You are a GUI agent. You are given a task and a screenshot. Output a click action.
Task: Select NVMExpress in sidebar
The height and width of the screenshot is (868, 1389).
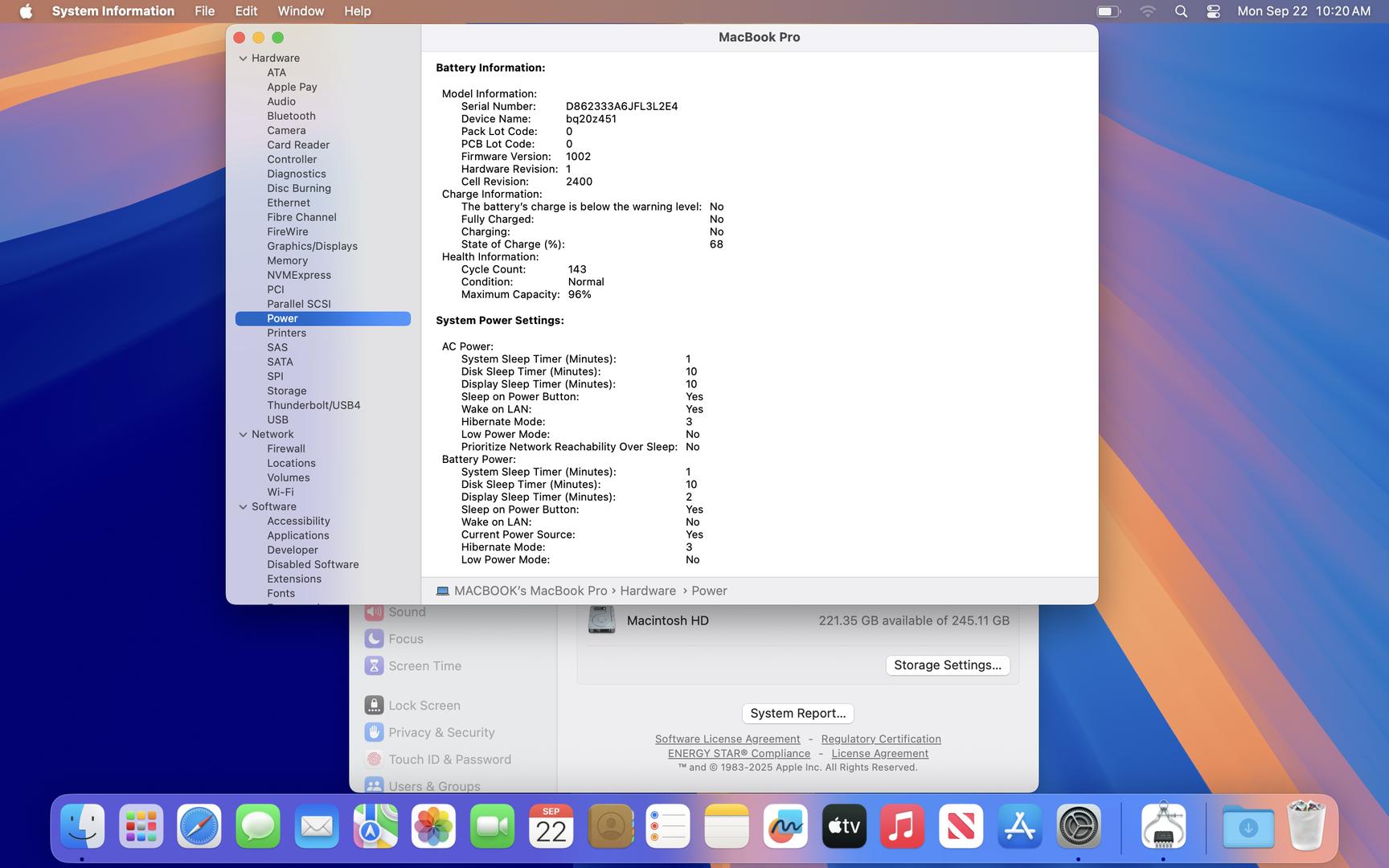coord(299,275)
